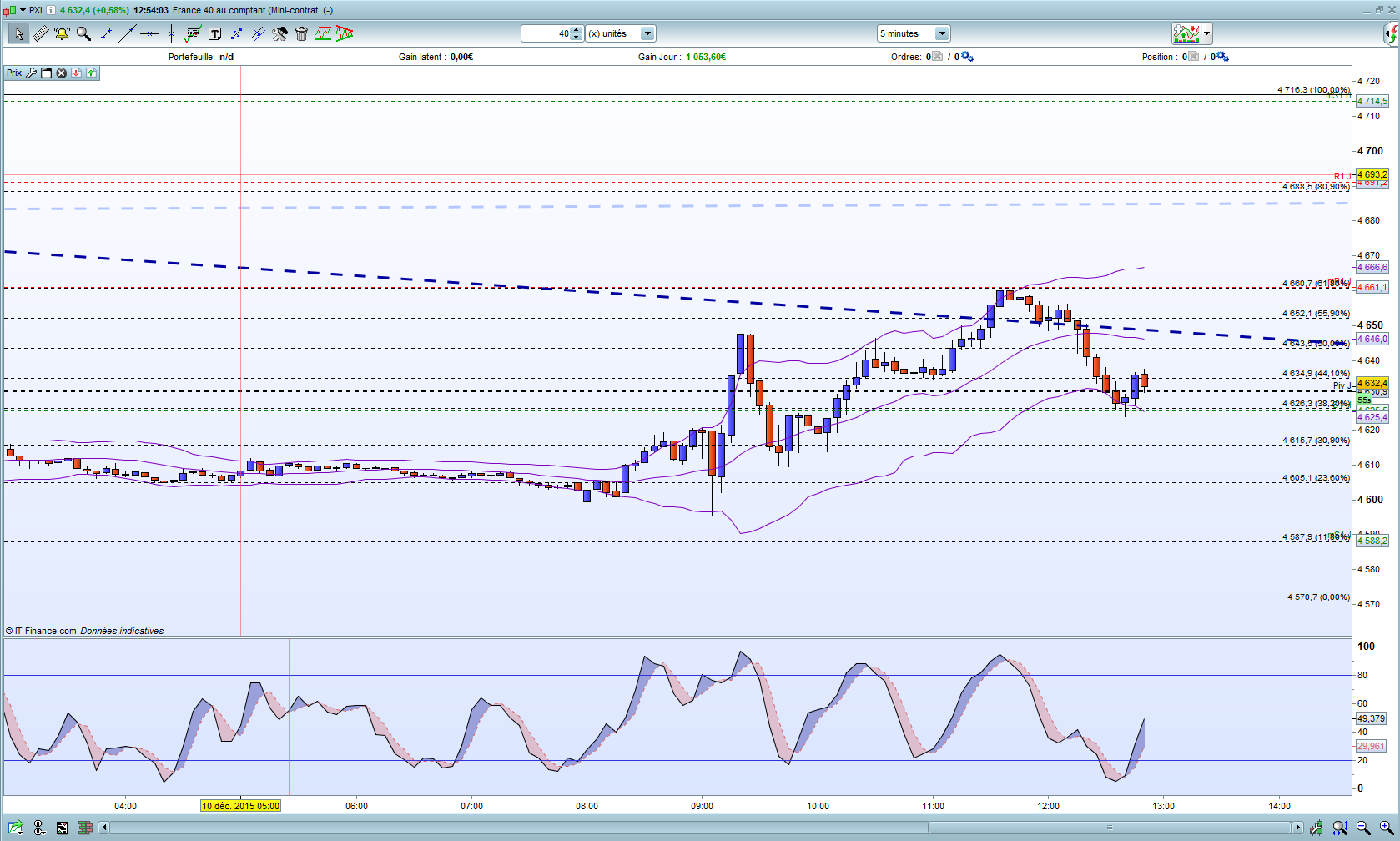Click the red-green zigzag line tool
Viewport: 1400px width, 841px height.
point(323,33)
